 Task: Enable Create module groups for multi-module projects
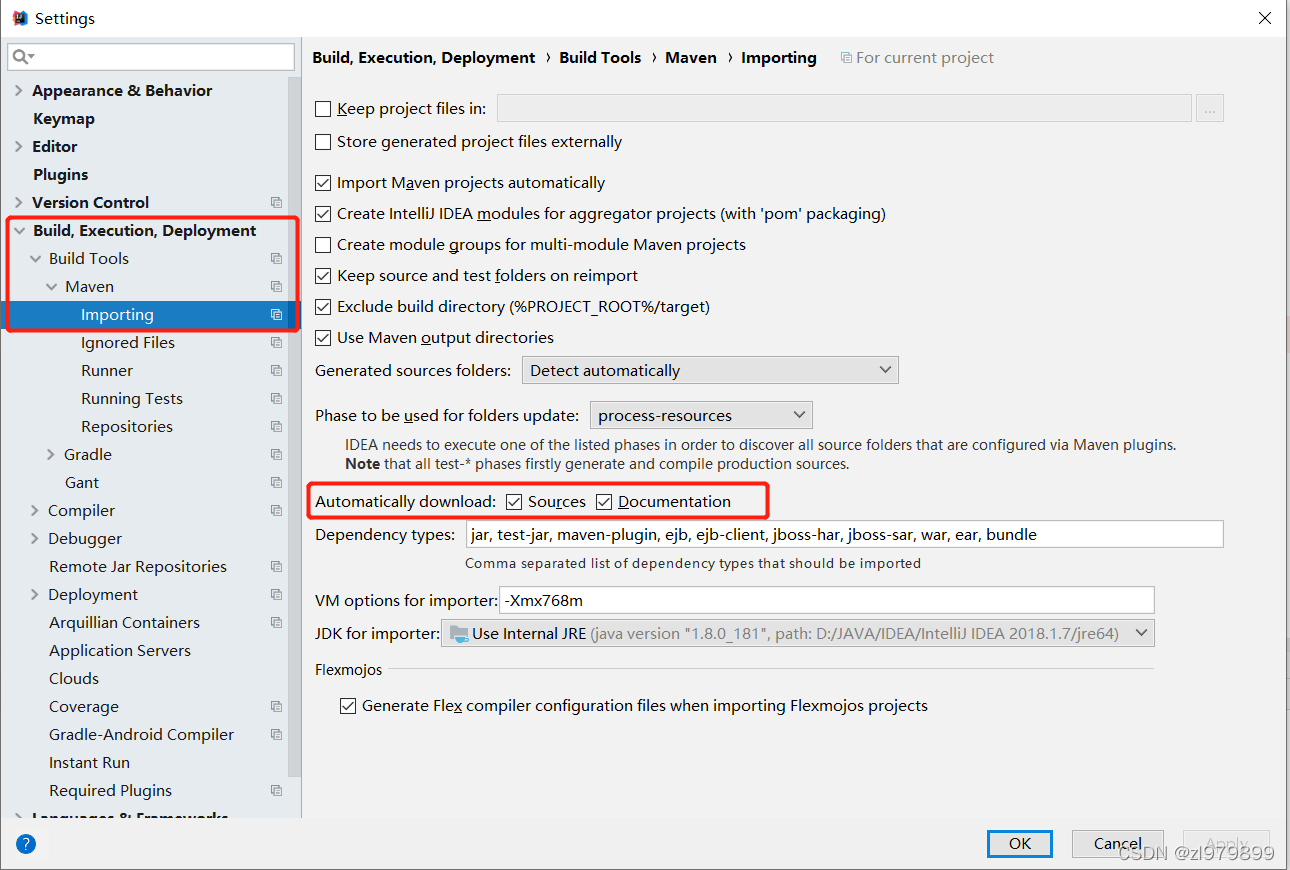point(323,245)
